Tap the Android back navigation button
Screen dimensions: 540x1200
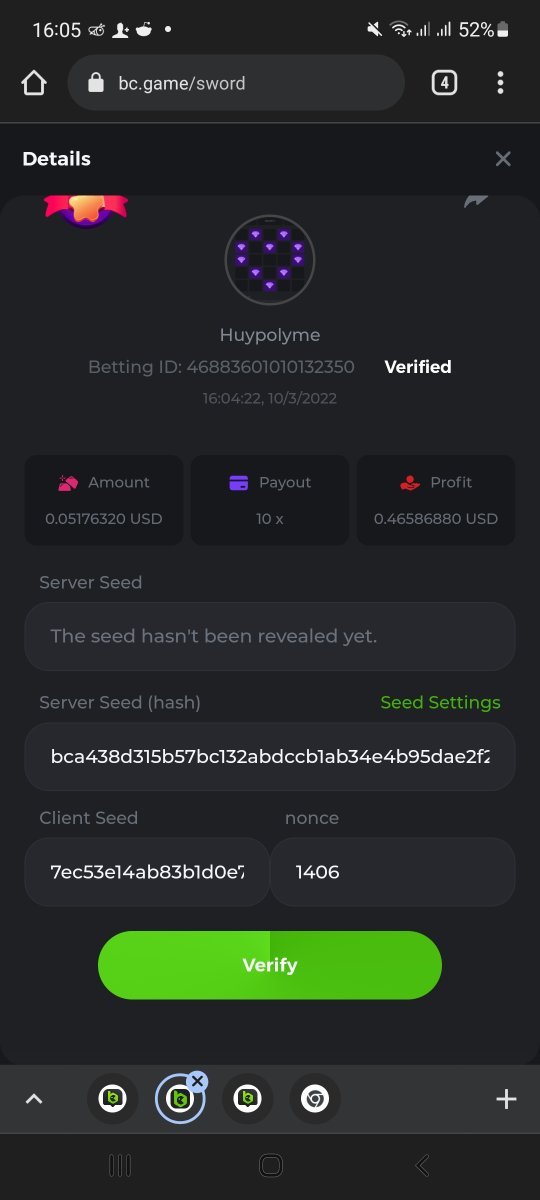click(x=422, y=1165)
